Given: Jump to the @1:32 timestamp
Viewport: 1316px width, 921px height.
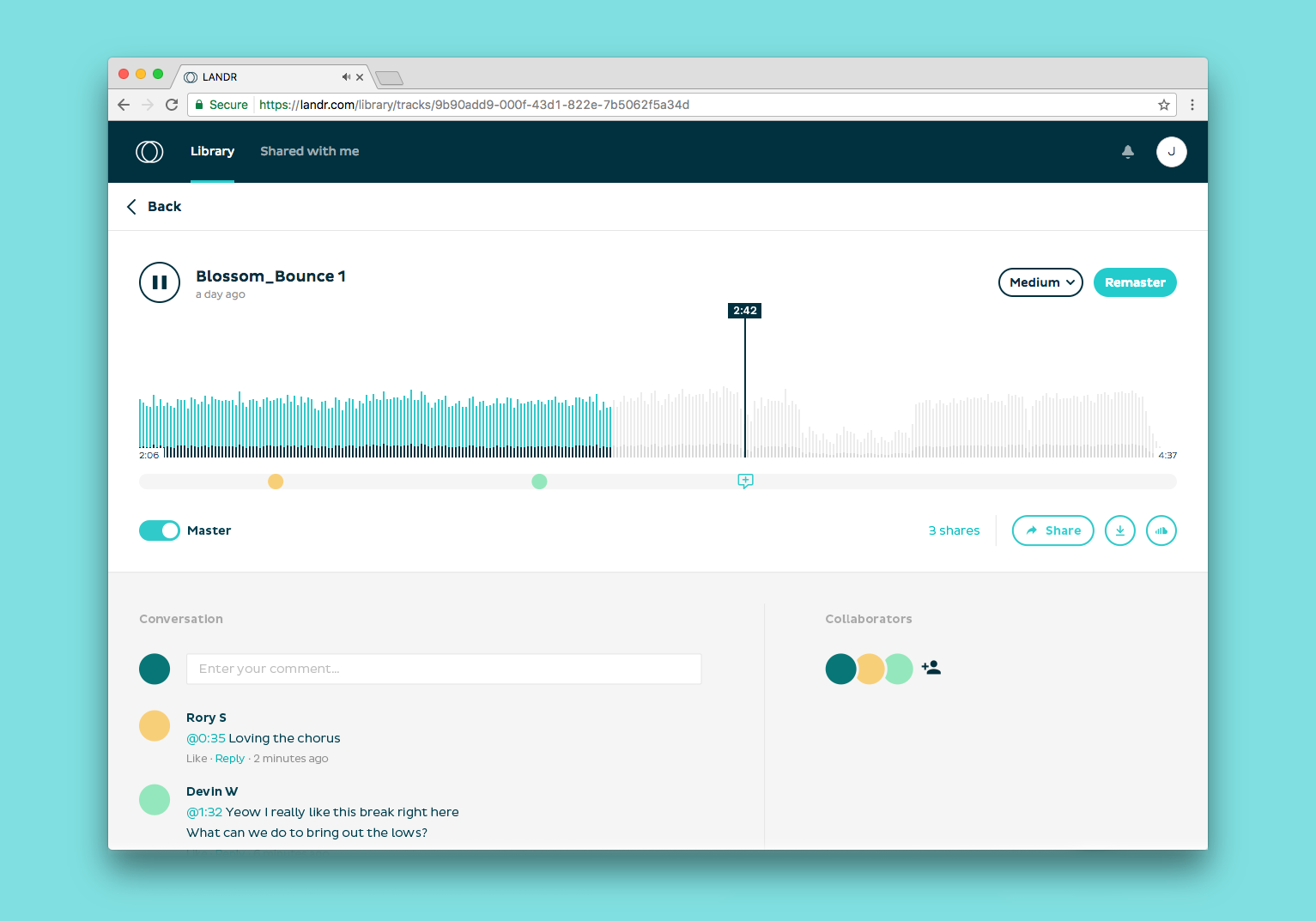Looking at the screenshot, I should click(x=204, y=812).
